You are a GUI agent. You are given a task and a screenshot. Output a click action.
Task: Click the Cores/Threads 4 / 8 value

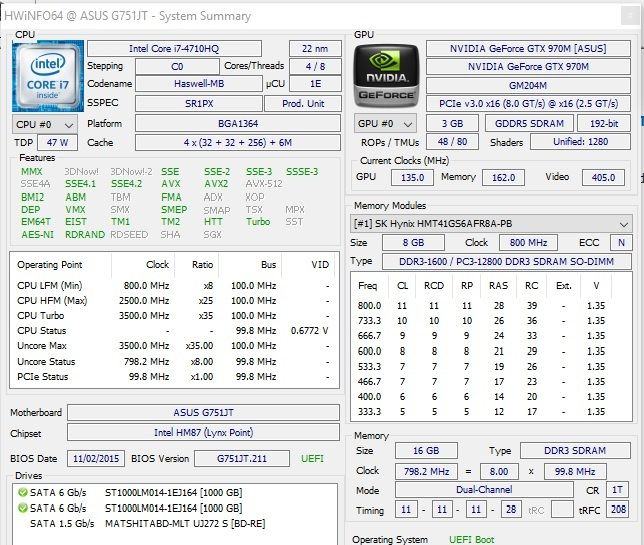(315, 67)
